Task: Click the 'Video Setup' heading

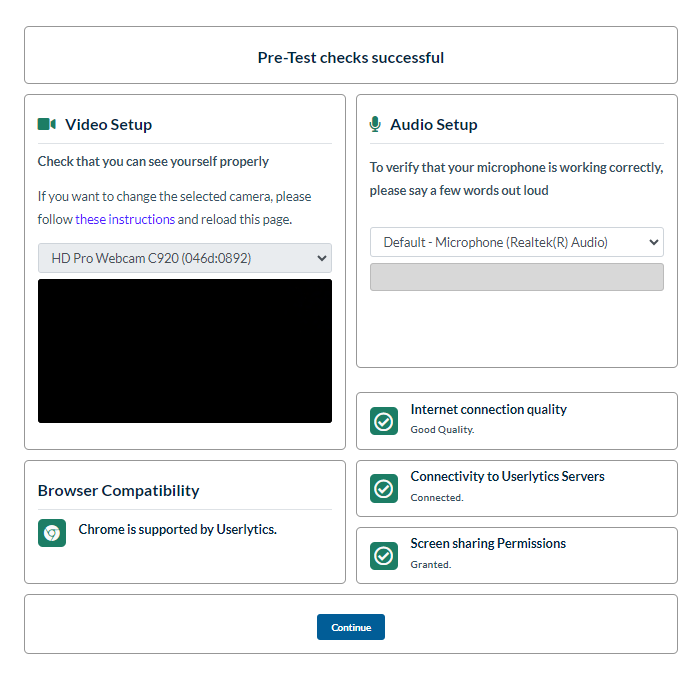Action: tap(108, 125)
